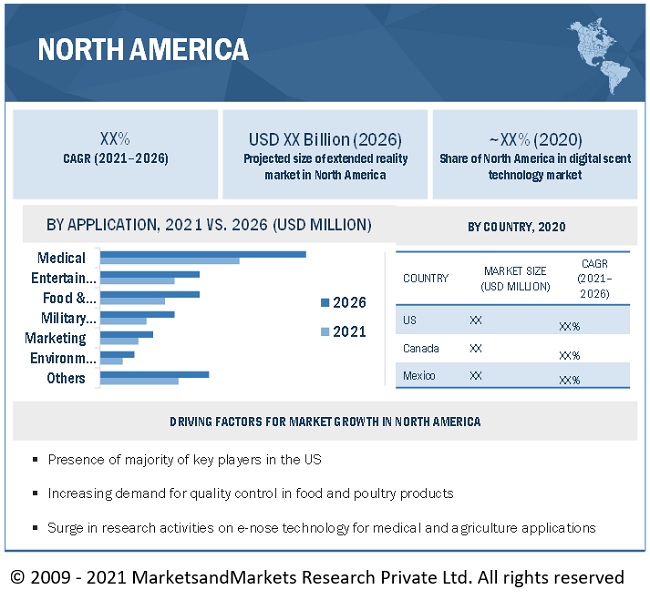
Task: Select the Medical 2026 dark blue bar
Action: pyautogui.click(x=203, y=254)
